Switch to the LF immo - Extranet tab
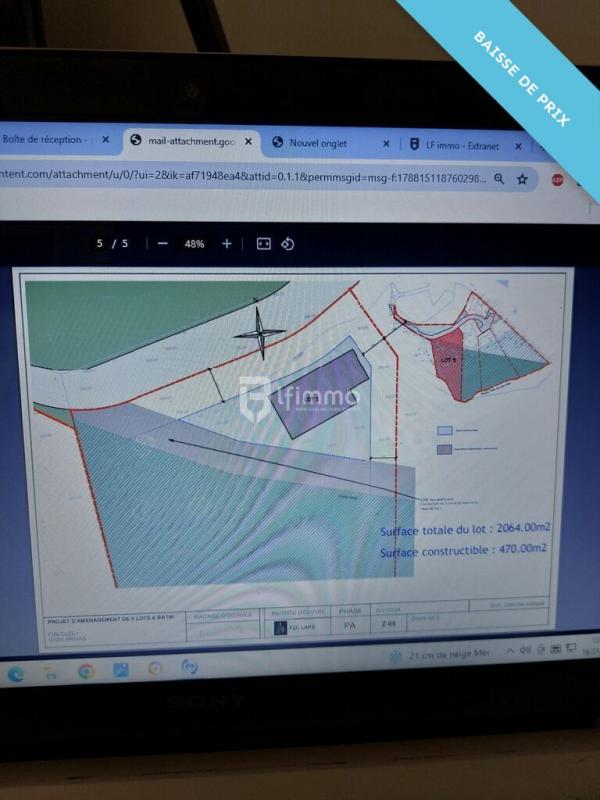 (460, 144)
